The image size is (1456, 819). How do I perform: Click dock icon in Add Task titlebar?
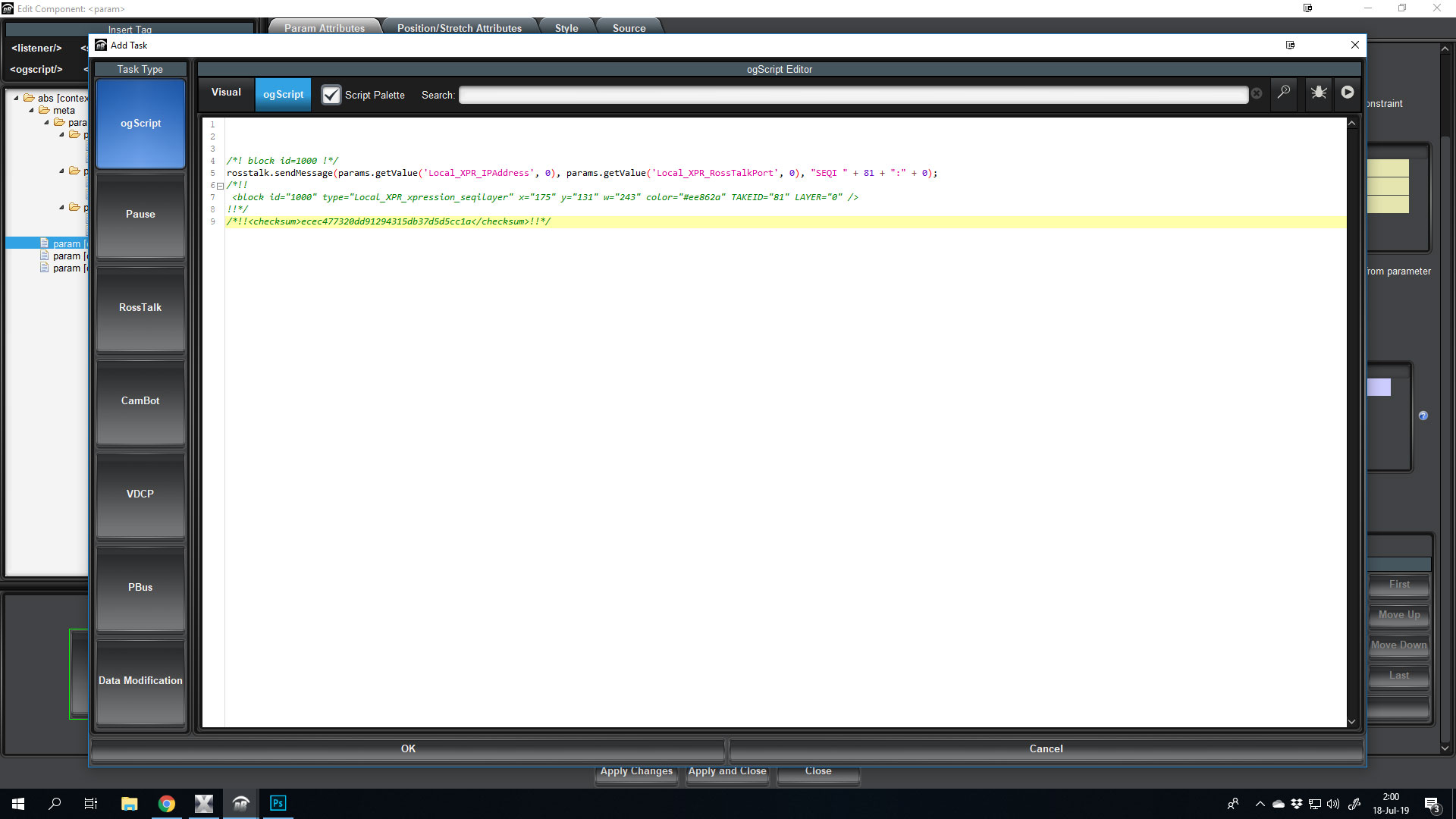click(x=1290, y=45)
